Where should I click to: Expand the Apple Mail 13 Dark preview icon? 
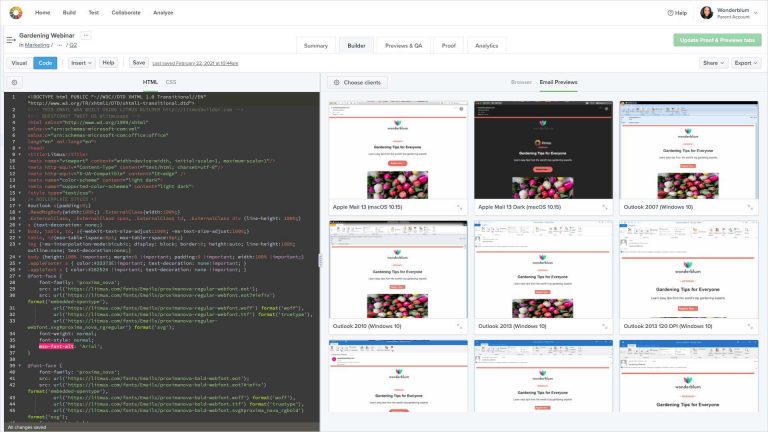pos(605,207)
